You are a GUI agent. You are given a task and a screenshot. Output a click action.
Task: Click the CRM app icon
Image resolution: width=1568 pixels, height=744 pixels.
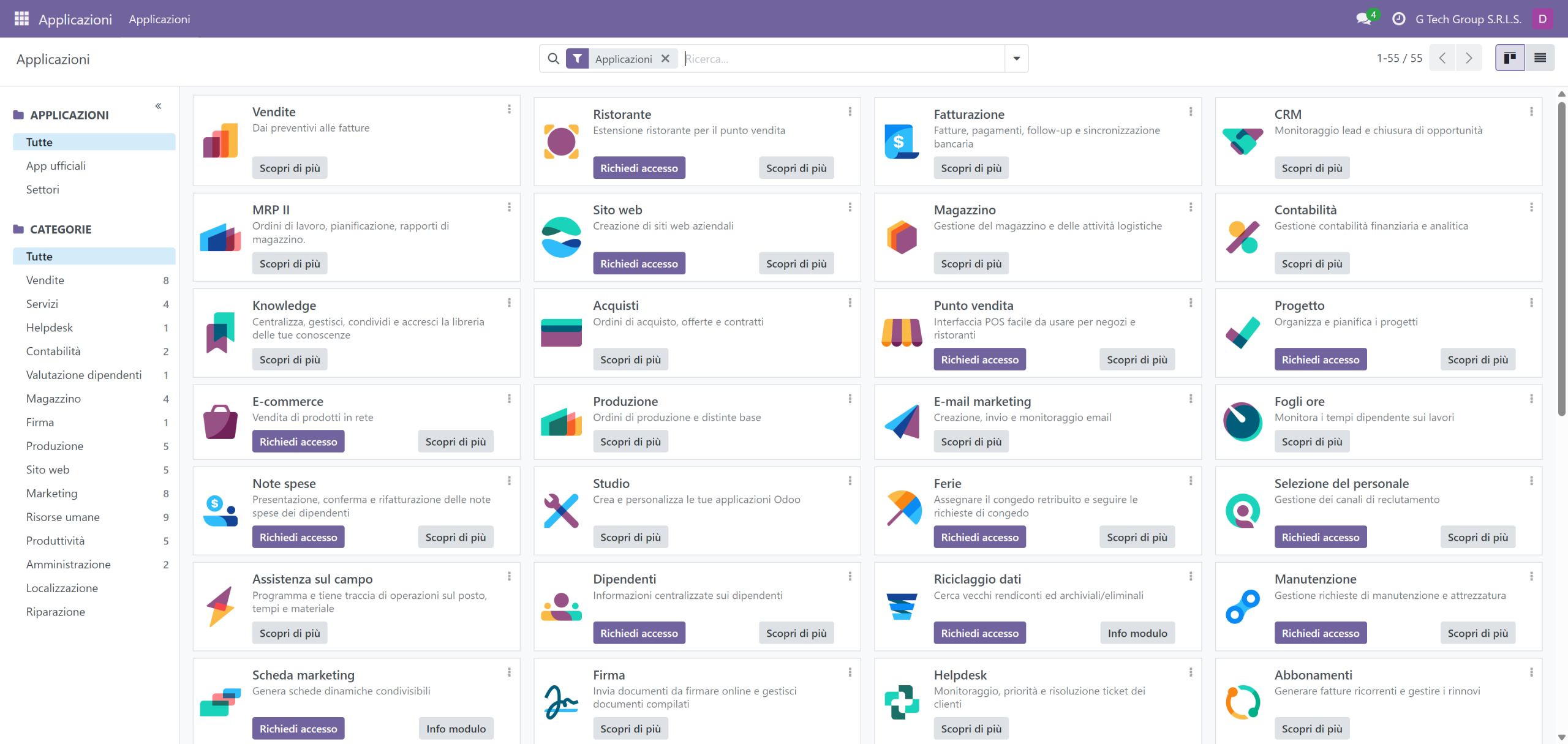(1242, 141)
